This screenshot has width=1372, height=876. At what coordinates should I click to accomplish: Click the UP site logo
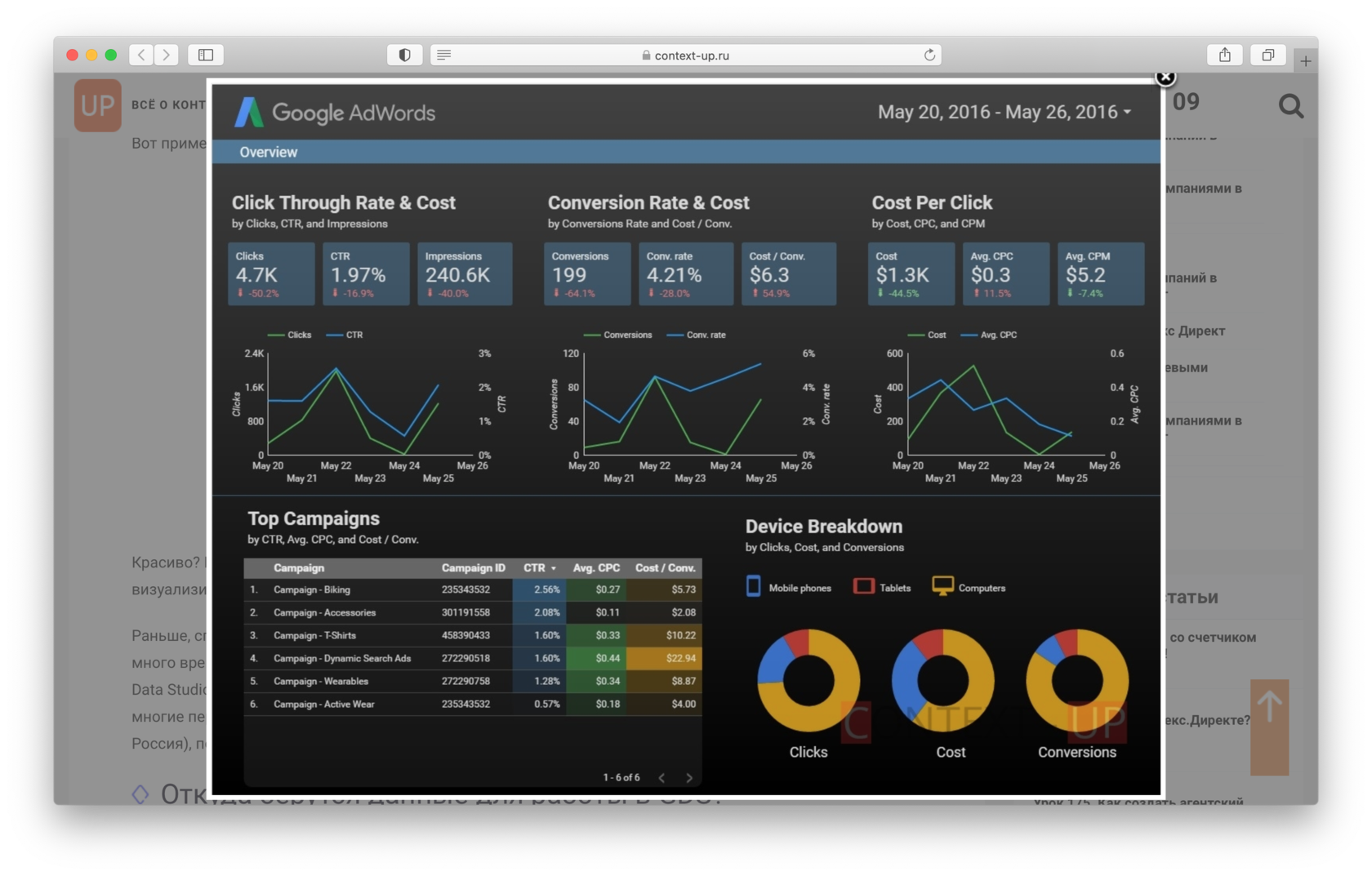(x=98, y=105)
